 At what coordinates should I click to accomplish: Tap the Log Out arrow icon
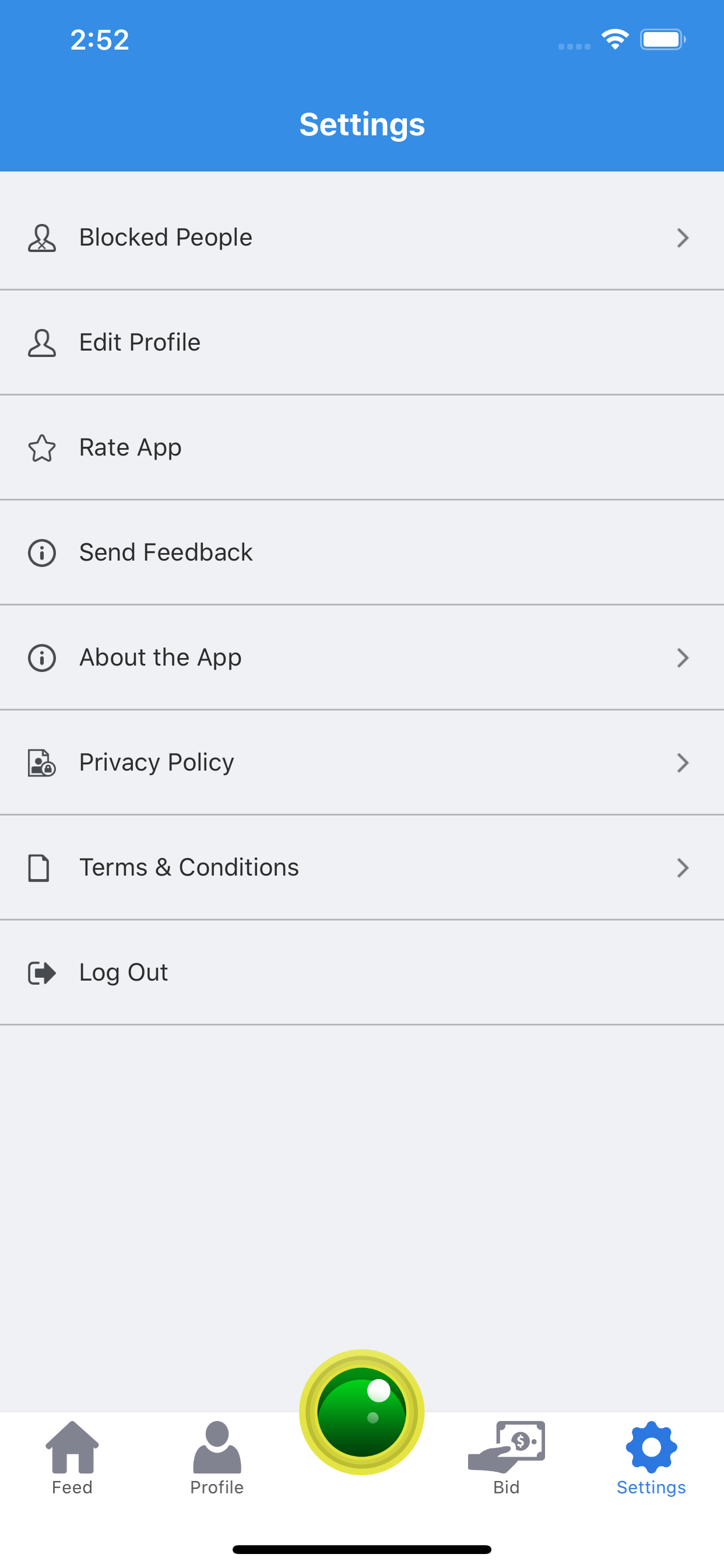42,972
